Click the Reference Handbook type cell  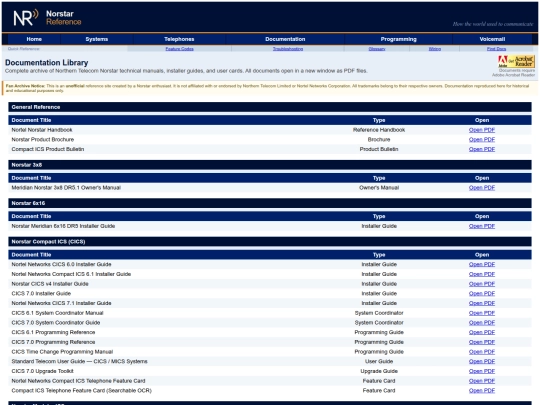[x=379, y=130]
